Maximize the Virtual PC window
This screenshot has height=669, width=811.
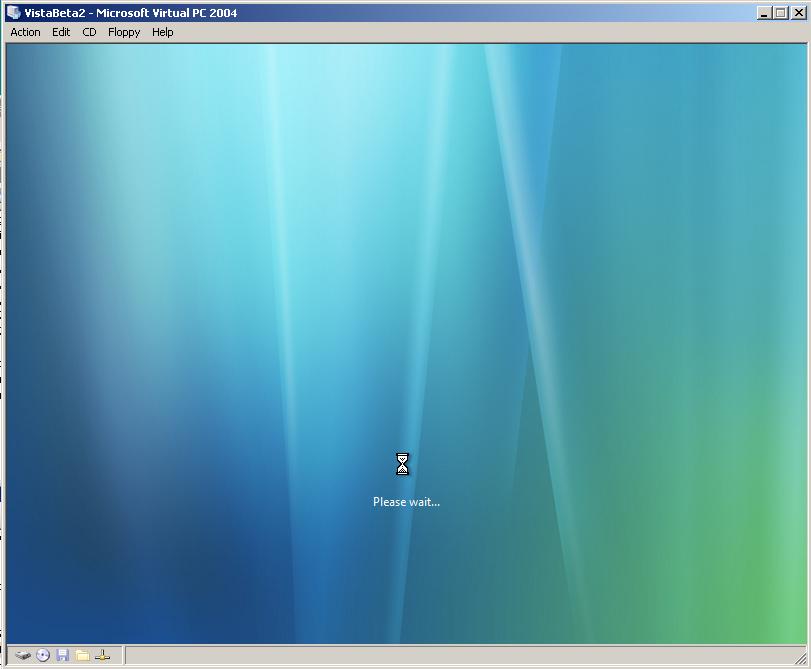(780, 13)
